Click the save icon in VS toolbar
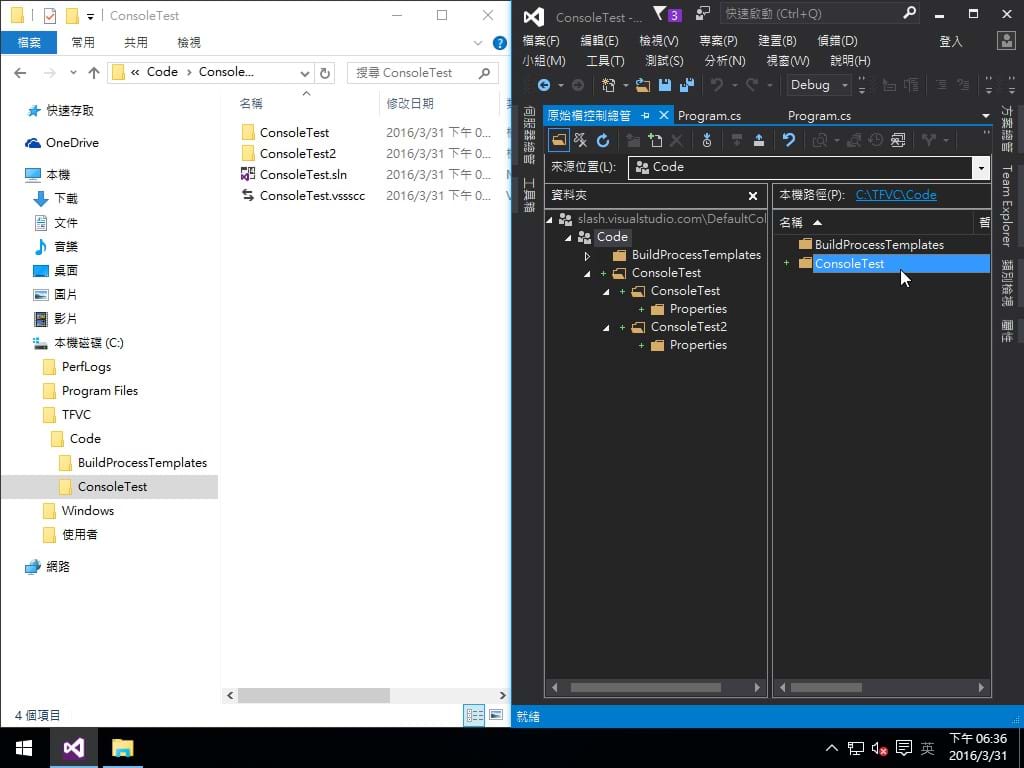Viewport: 1024px width, 768px height. [x=665, y=85]
